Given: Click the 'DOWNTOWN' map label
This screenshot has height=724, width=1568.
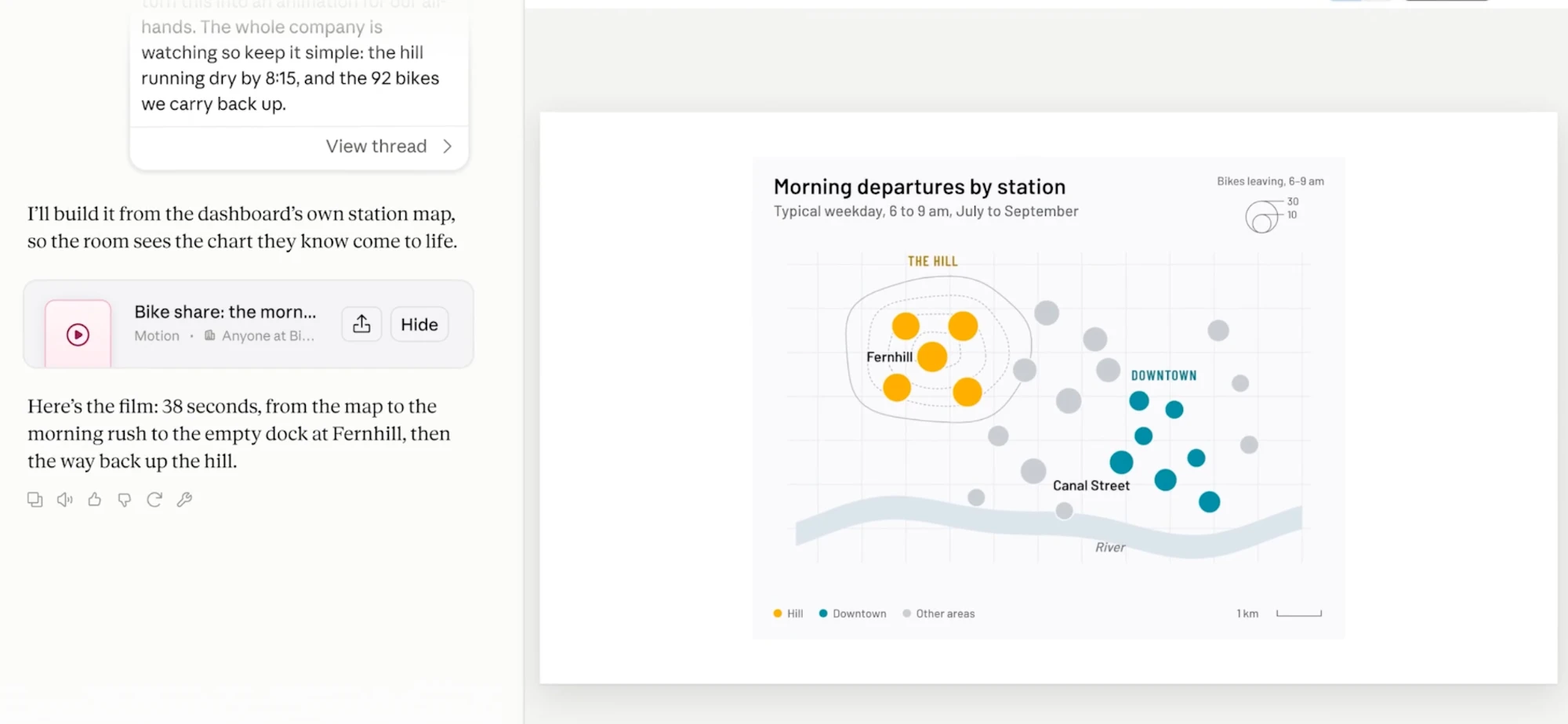Looking at the screenshot, I should 1164,376.
